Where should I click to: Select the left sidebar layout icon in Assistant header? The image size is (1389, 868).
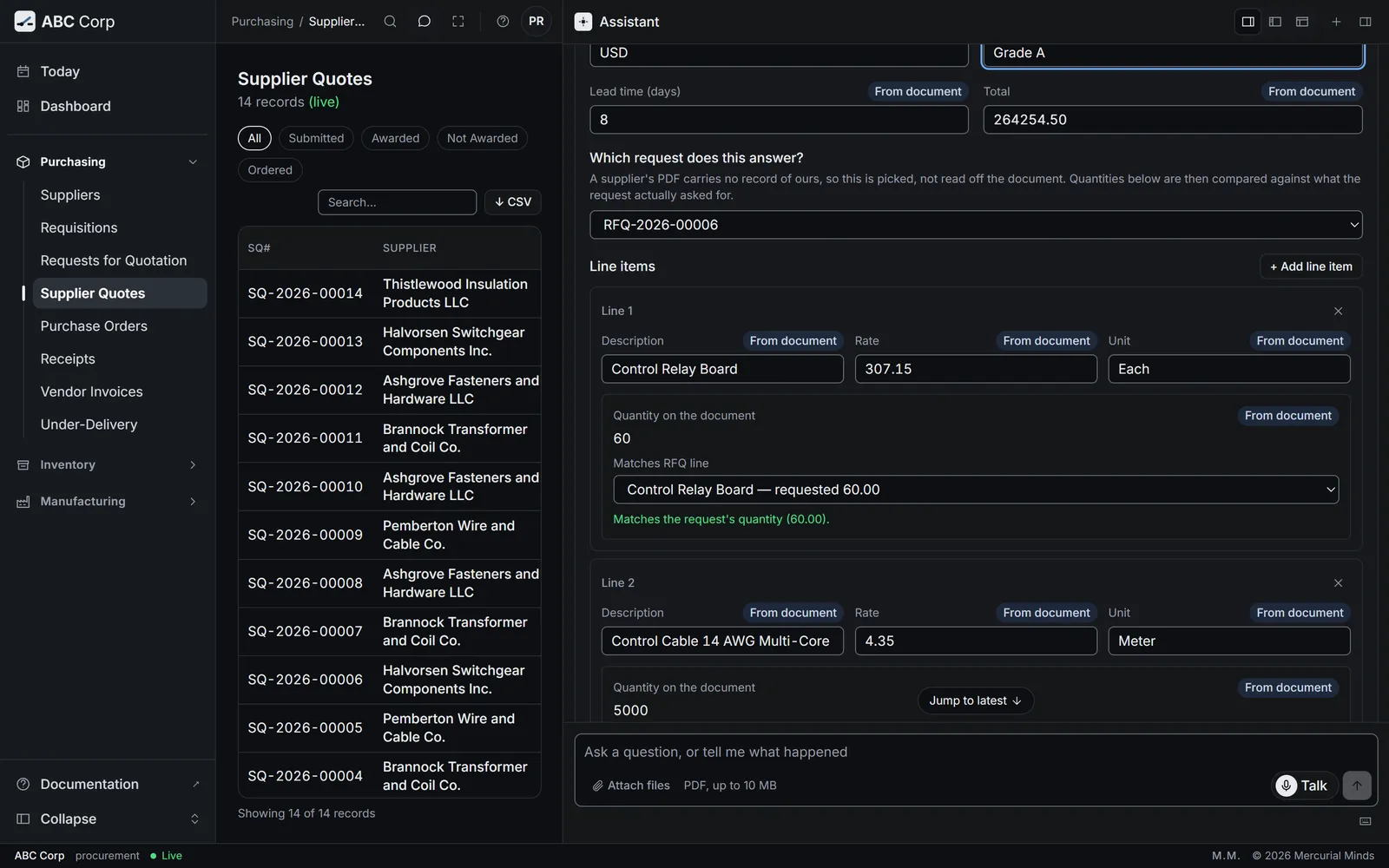point(1275,22)
